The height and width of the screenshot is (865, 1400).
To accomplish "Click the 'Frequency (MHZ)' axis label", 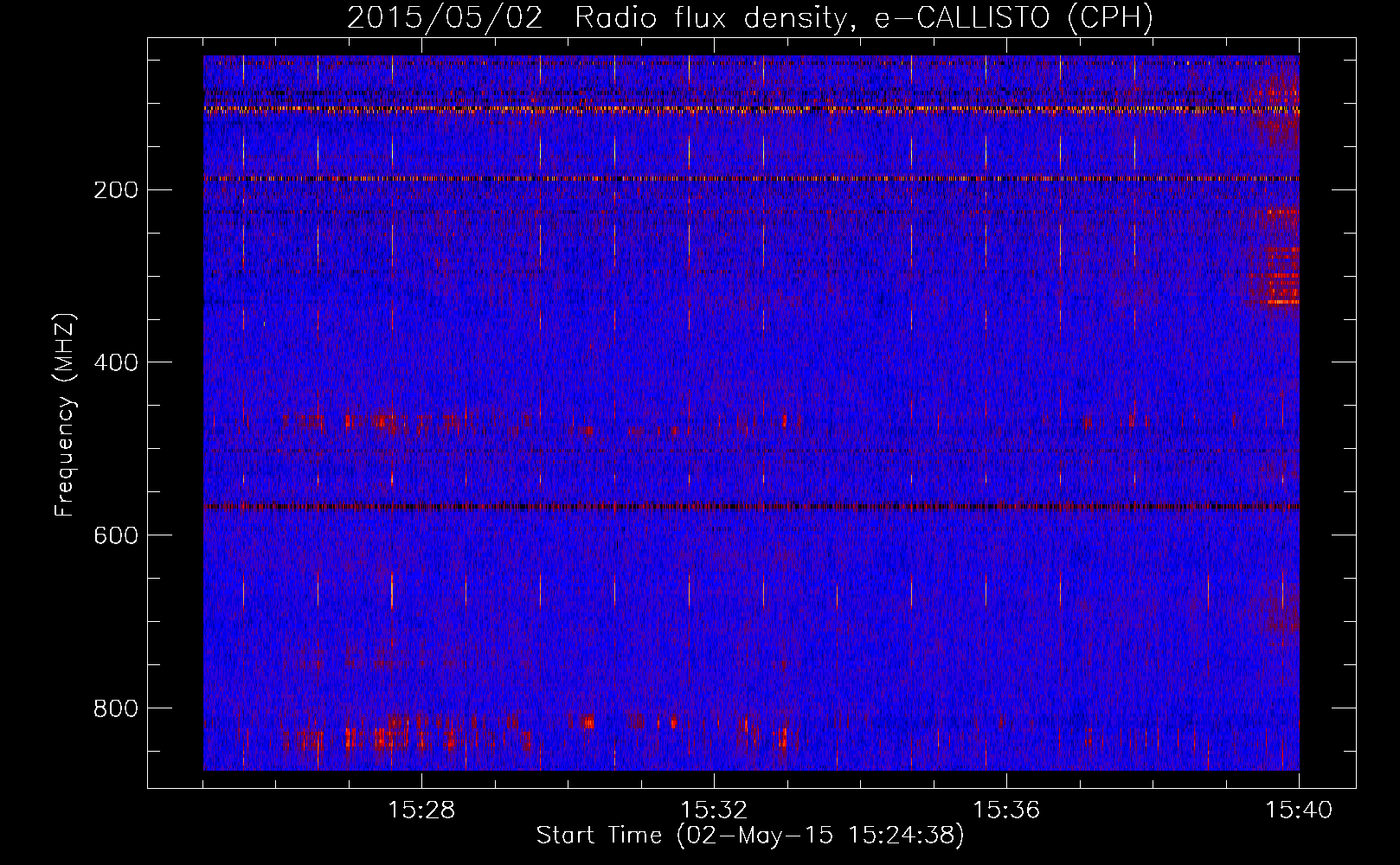I will coord(65,414).
